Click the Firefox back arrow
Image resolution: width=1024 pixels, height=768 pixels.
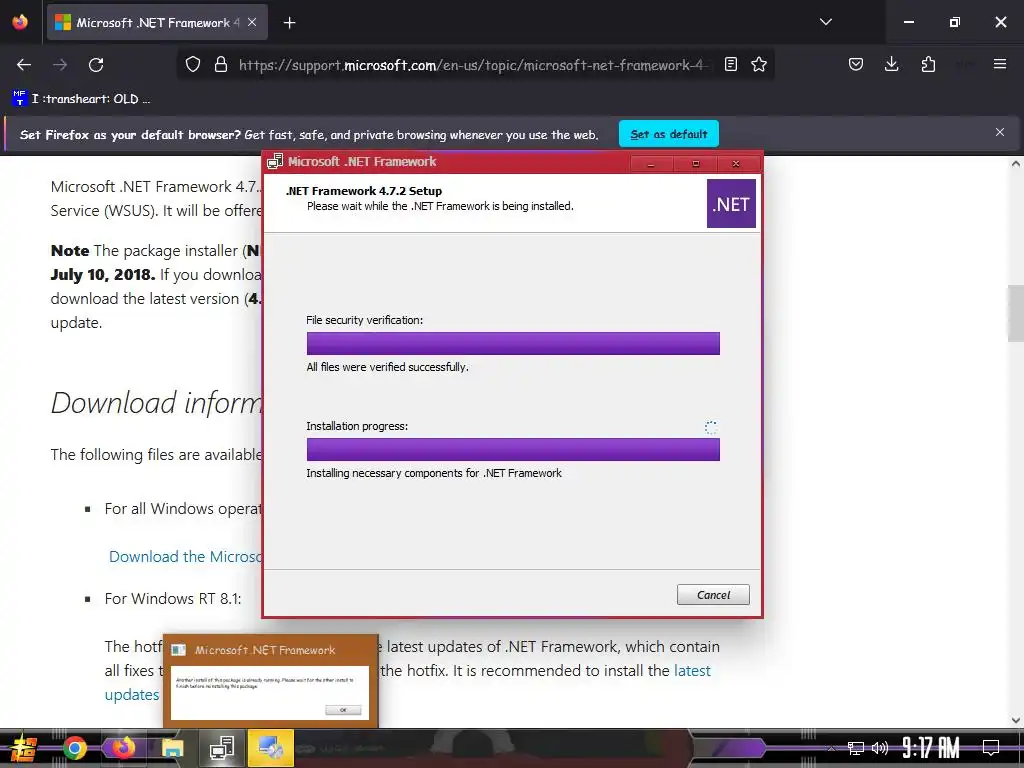pyautogui.click(x=24, y=65)
